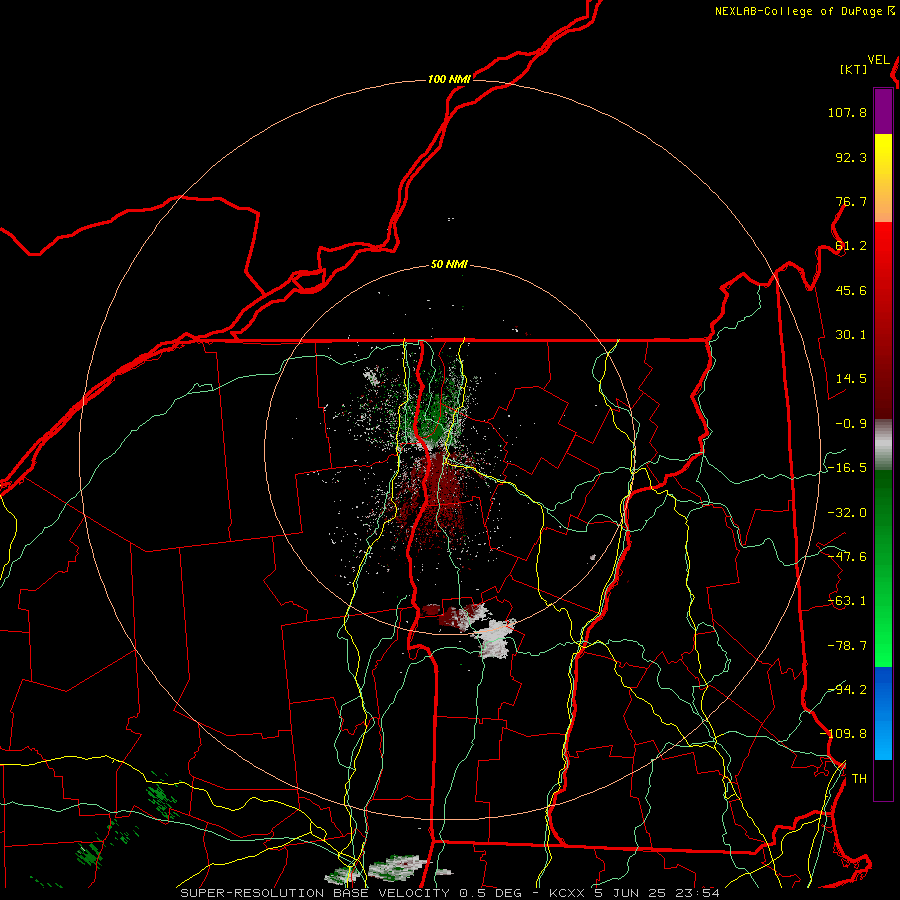
Task: Select the 107.8 value on the velocity scale
Action: coord(847,112)
